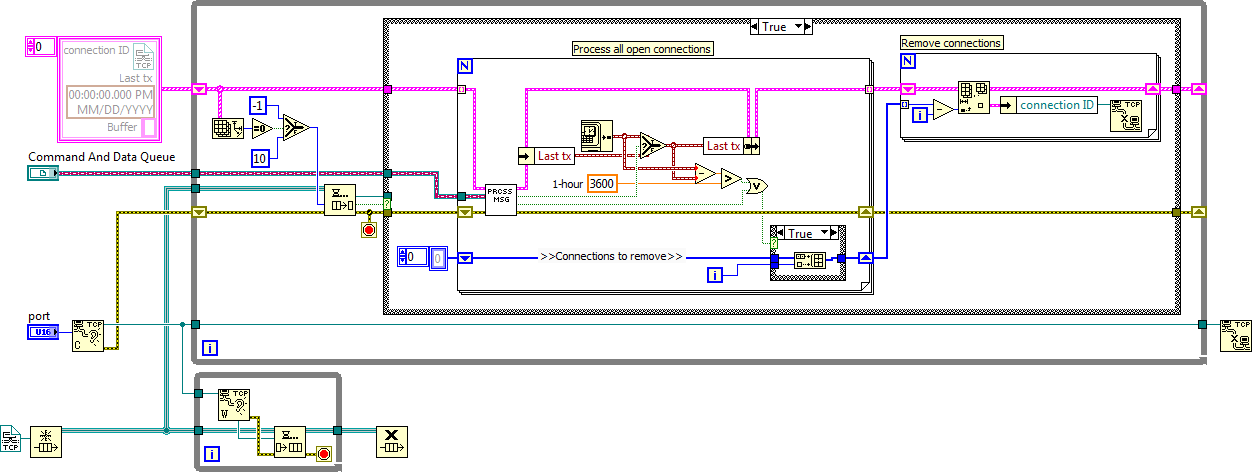The height and width of the screenshot is (472, 1252).
Task: Click blue right shift register of Process loop
Action: [866, 257]
